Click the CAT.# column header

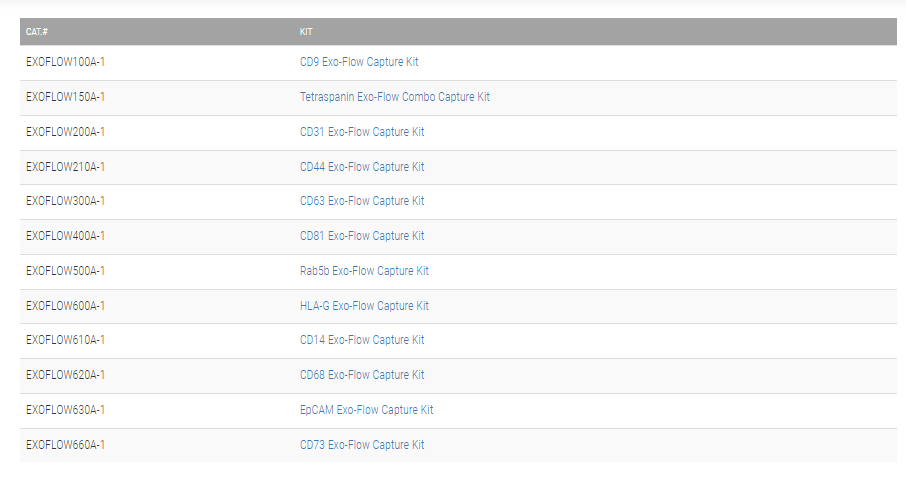36,32
